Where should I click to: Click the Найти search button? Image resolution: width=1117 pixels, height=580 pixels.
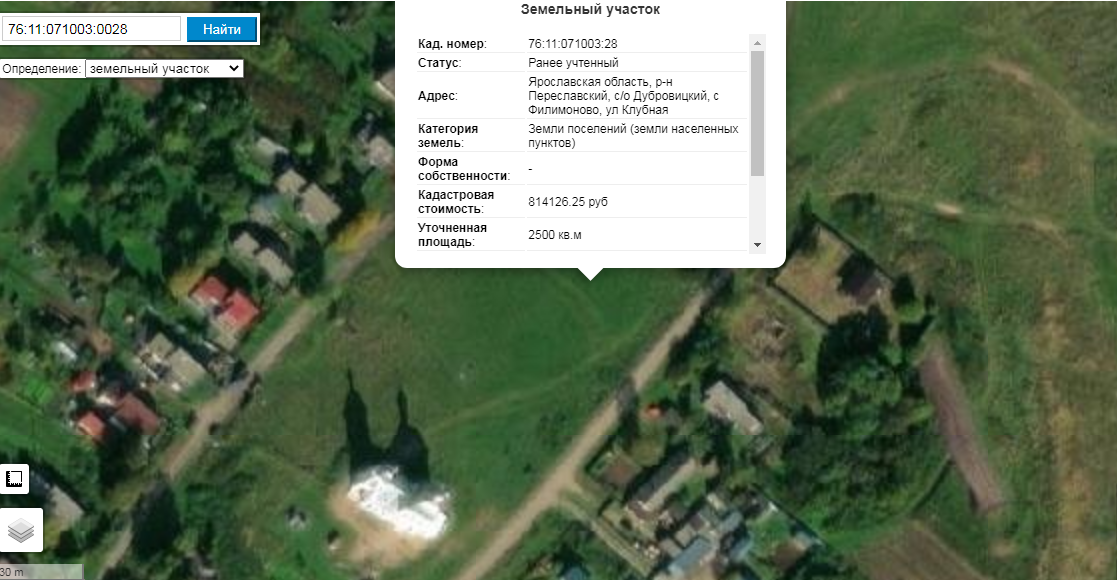(x=222, y=29)
